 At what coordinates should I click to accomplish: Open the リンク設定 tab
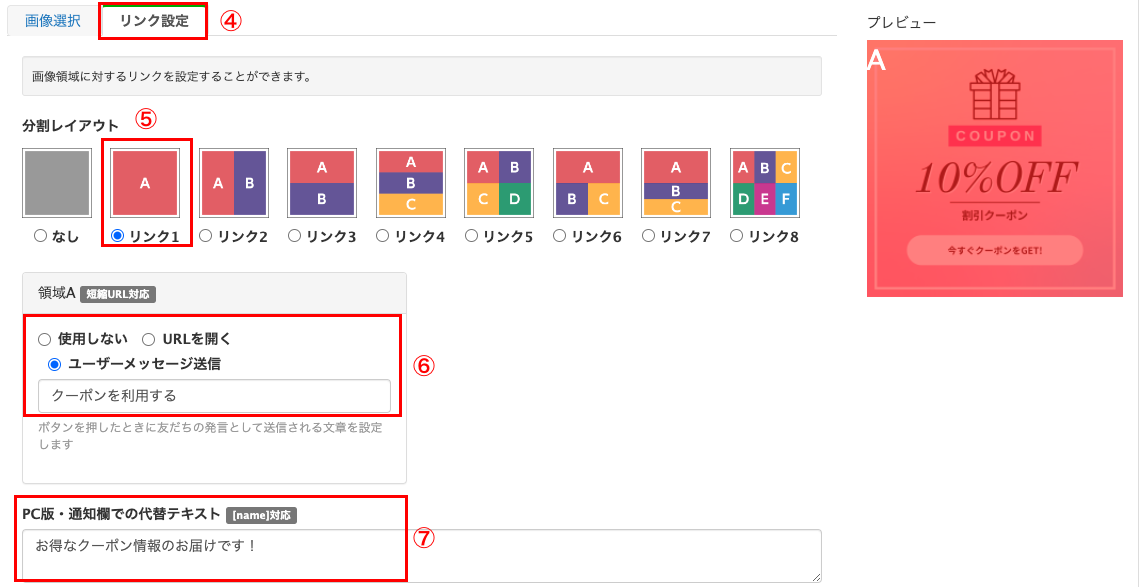coord(153,21)
